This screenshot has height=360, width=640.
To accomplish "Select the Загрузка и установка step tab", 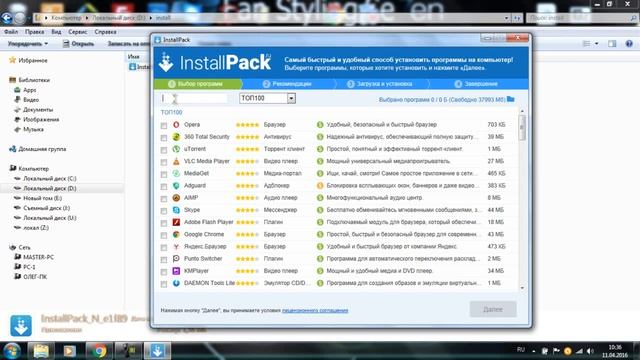I will (381, 84).
